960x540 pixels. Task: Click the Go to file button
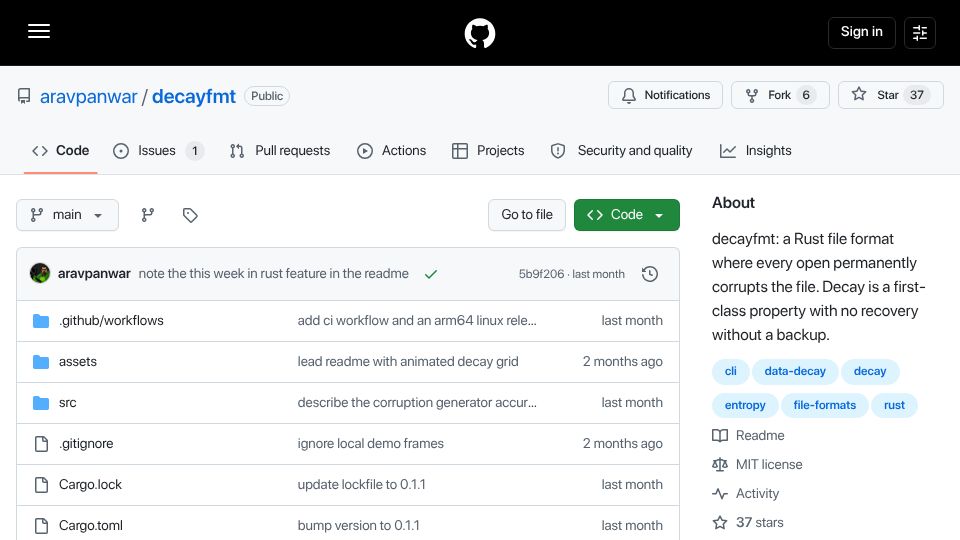coord(527,215)
